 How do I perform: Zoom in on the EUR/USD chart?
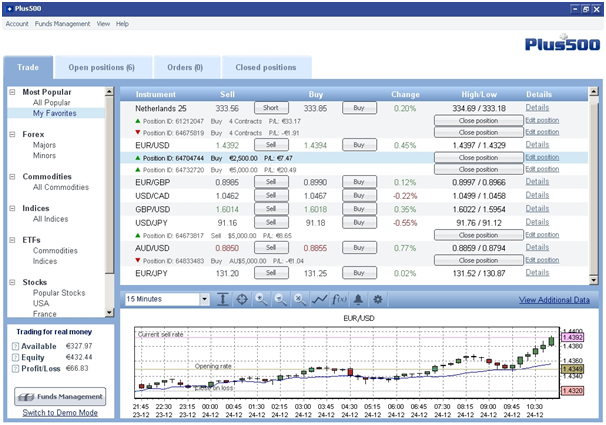261,299
